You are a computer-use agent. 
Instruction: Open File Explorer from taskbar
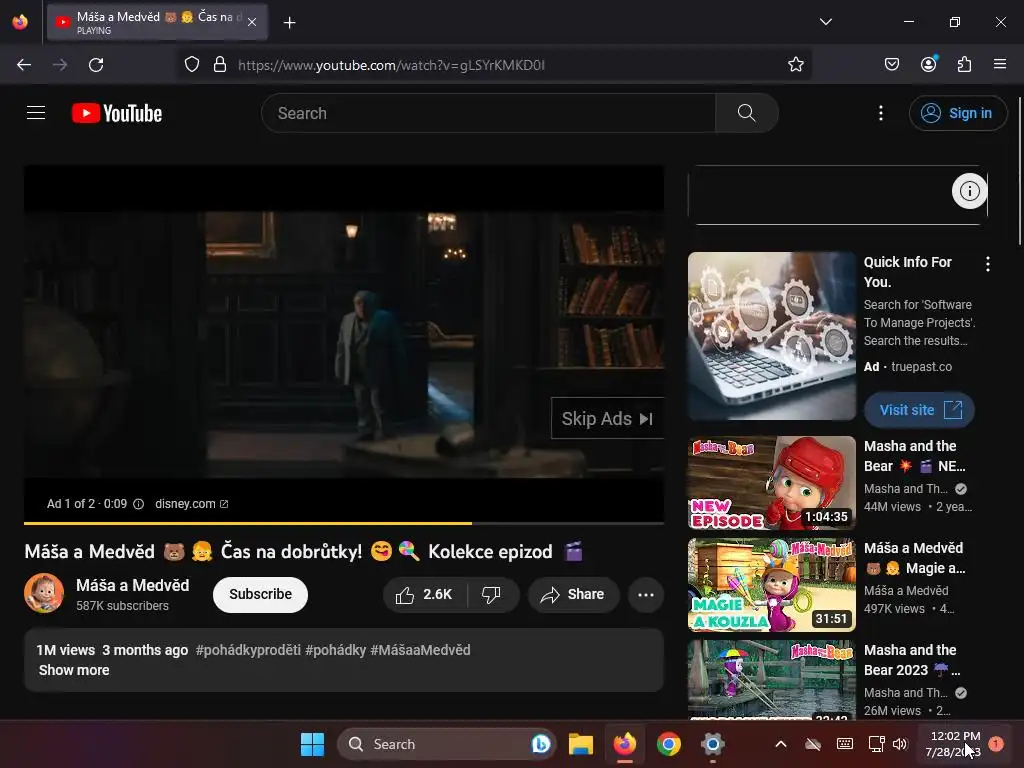[581, 744]
